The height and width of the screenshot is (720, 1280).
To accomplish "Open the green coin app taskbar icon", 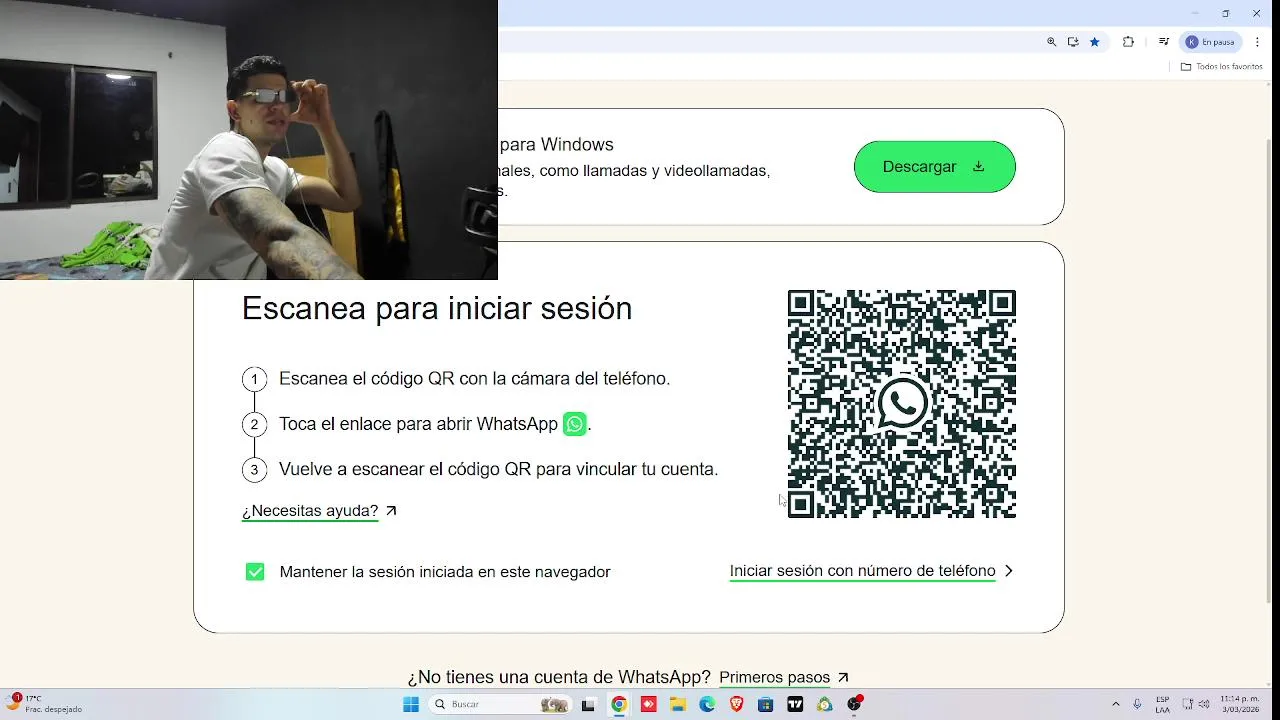I will pos(825,704).
